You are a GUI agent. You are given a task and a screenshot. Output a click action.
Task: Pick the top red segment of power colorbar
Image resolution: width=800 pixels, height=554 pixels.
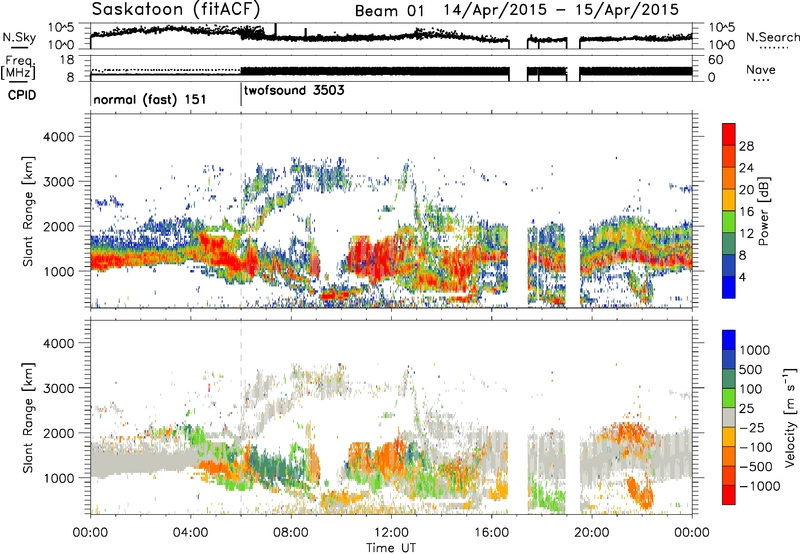(x=729, y=135)
